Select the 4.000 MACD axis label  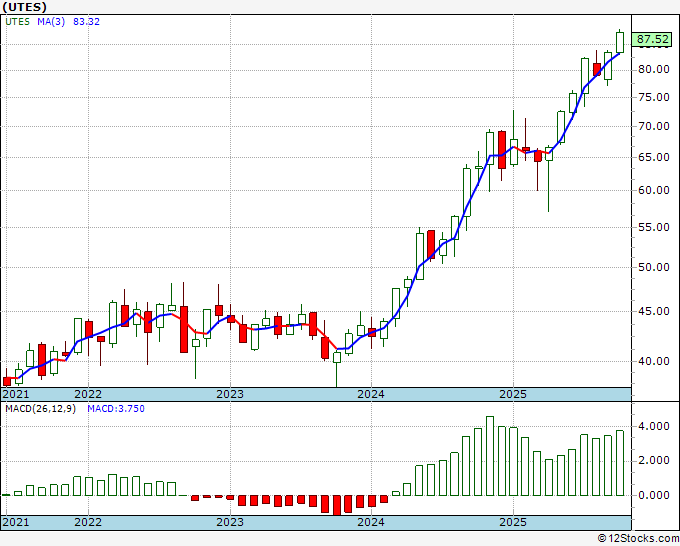(654, 426)
